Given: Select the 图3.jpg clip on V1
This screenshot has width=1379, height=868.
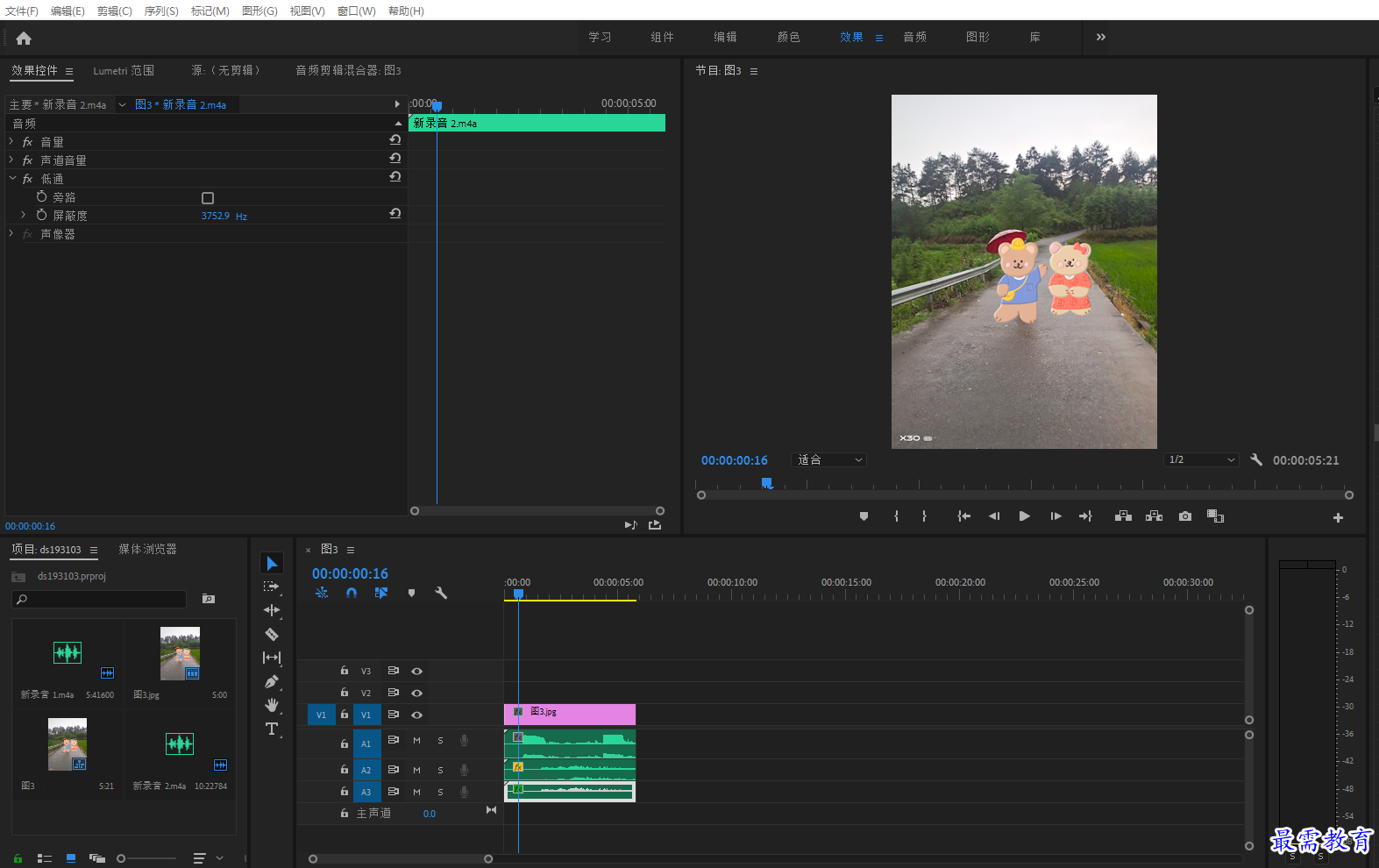Looking at the screenshot, I should coord(570,715).
